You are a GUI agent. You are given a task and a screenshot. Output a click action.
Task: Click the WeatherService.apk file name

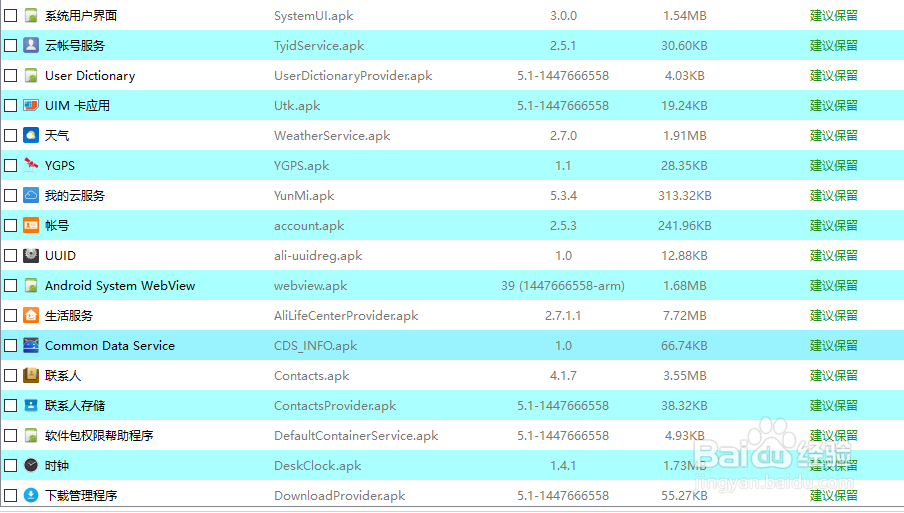(x=332, y=136)
